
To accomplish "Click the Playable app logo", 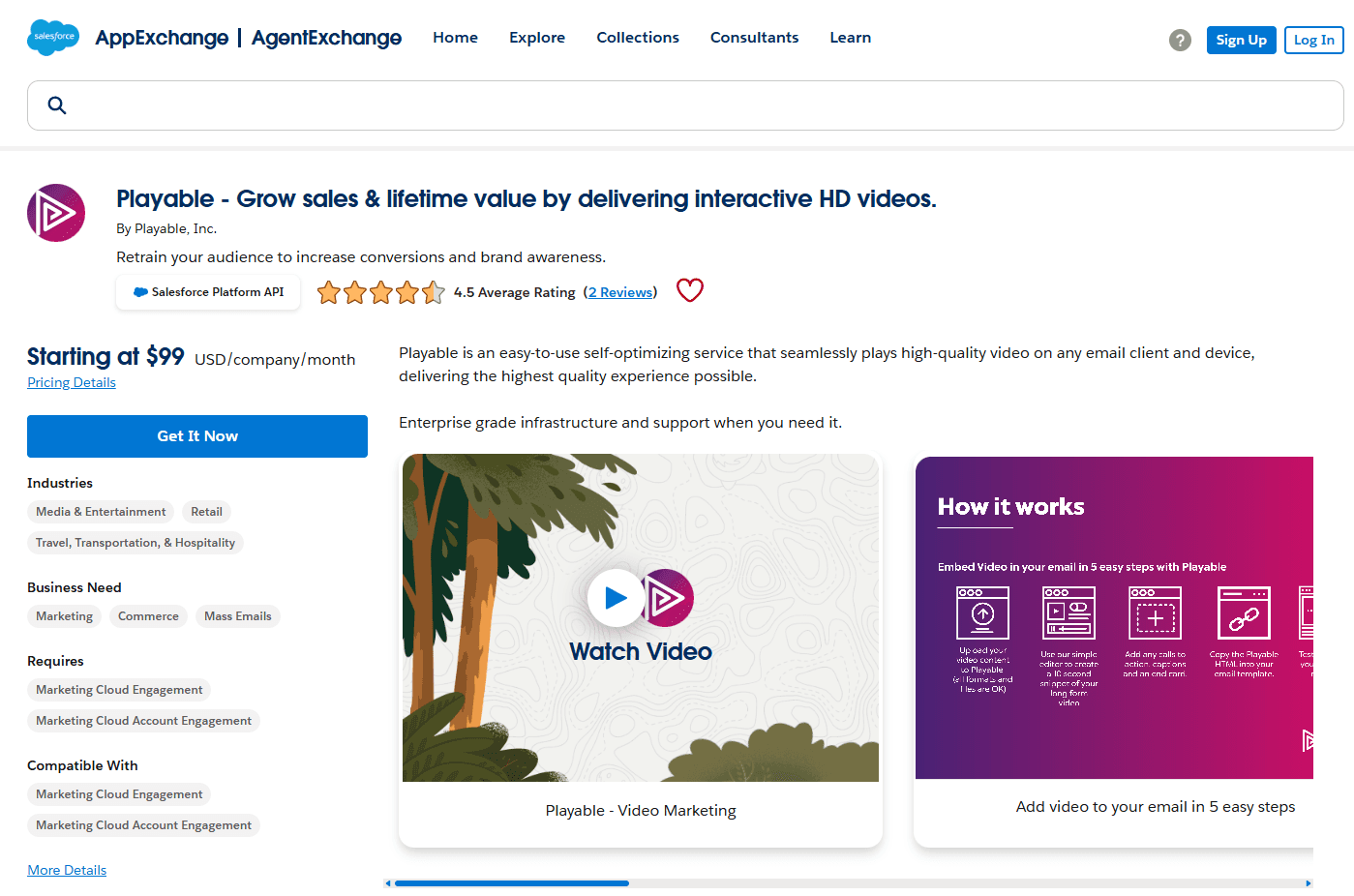I will point(56,213).
